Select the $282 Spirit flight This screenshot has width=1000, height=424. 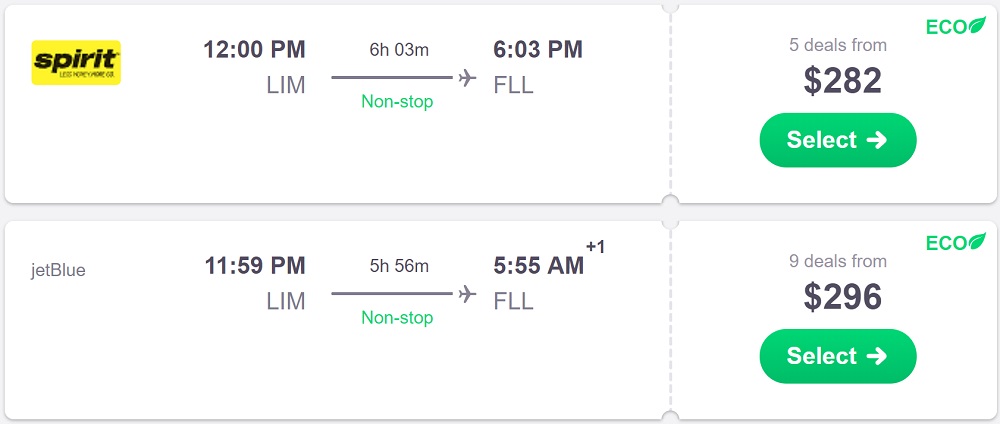pyautogui.click(x=837, y=140)
